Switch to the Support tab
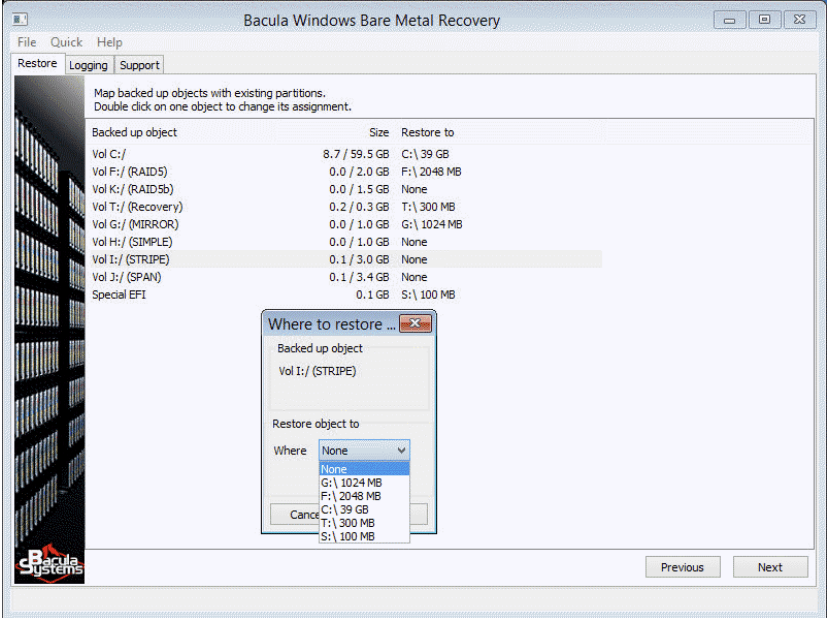This screenshot has width=827, height=618. [140, 65]
